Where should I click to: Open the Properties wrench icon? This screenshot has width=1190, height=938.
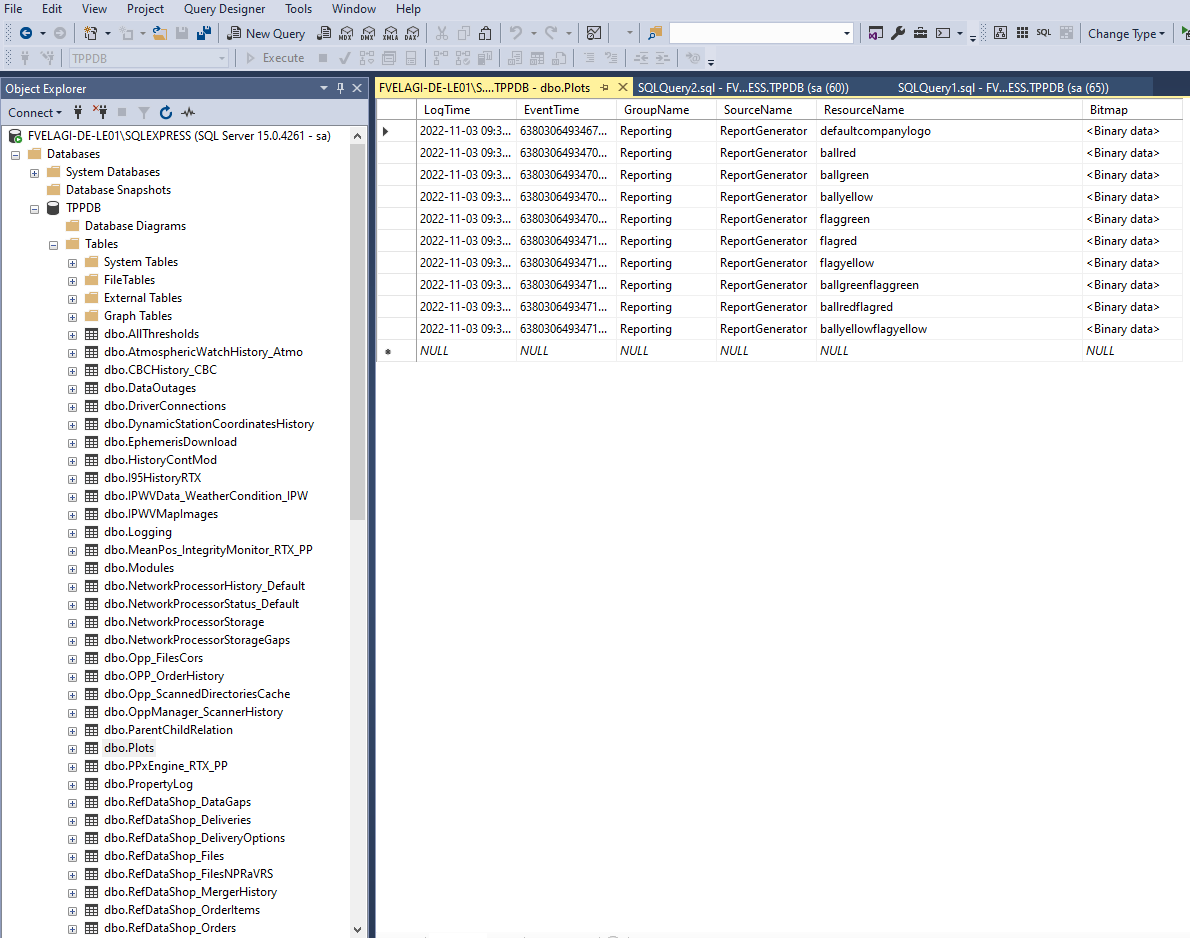897,33
